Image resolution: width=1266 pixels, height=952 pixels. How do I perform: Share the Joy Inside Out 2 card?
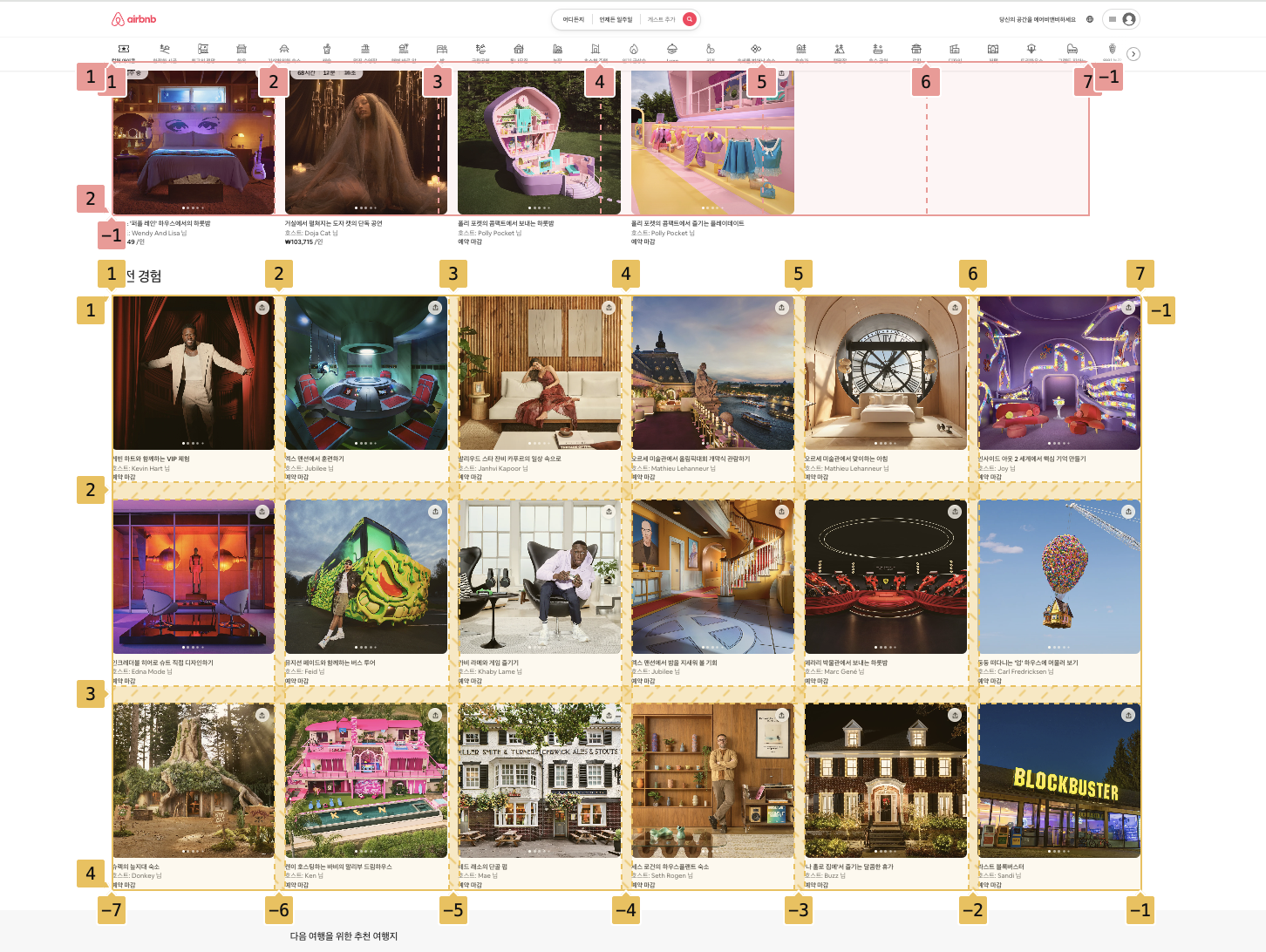[1128, 308]
